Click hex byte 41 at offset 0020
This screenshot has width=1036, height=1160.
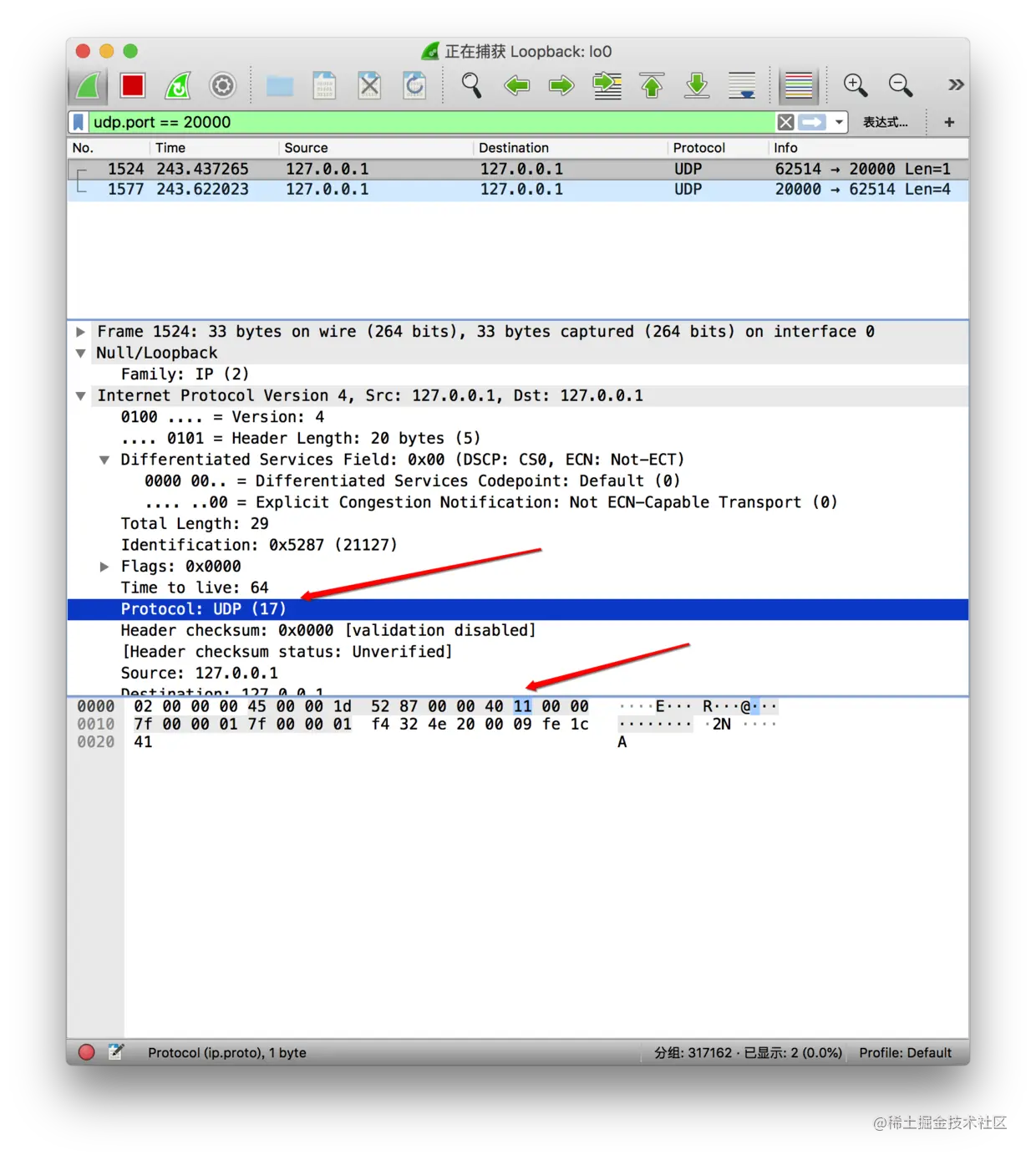point(144,742)
